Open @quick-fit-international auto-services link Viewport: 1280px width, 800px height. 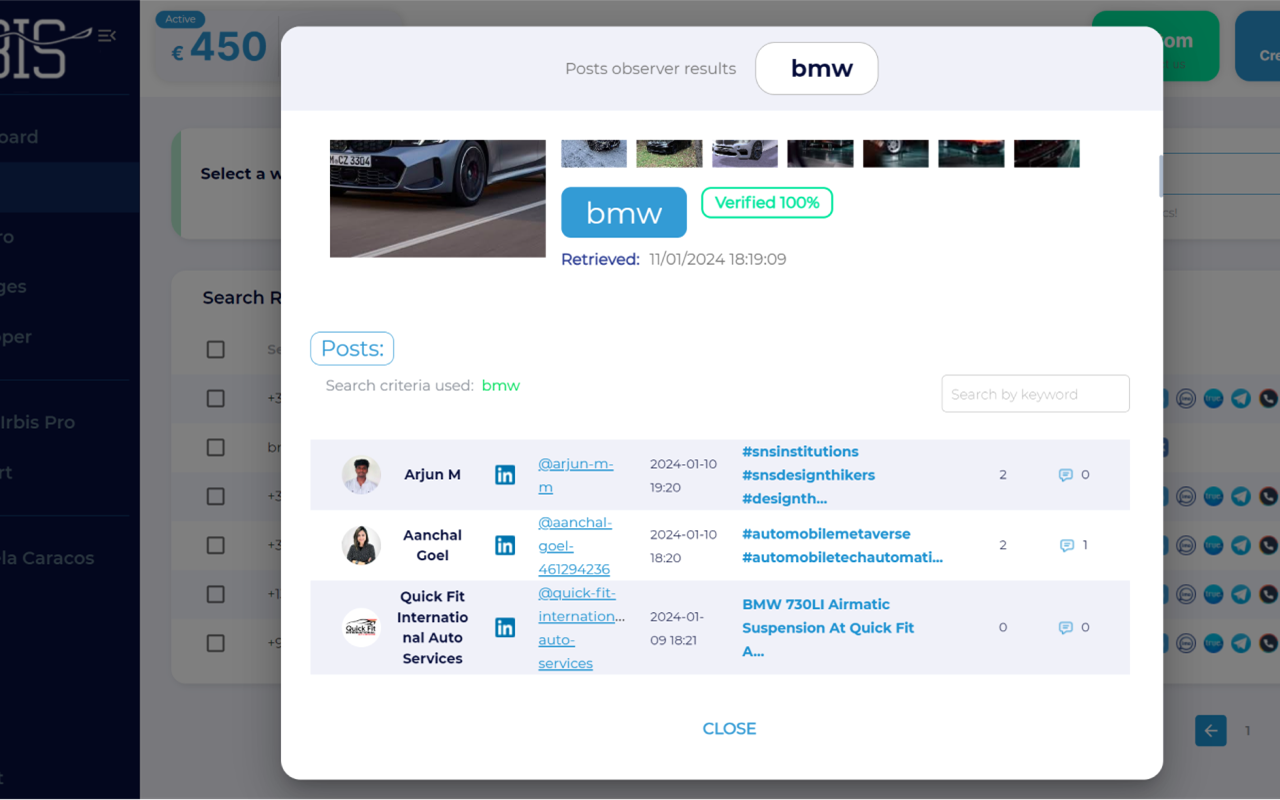tap(581, 628)
